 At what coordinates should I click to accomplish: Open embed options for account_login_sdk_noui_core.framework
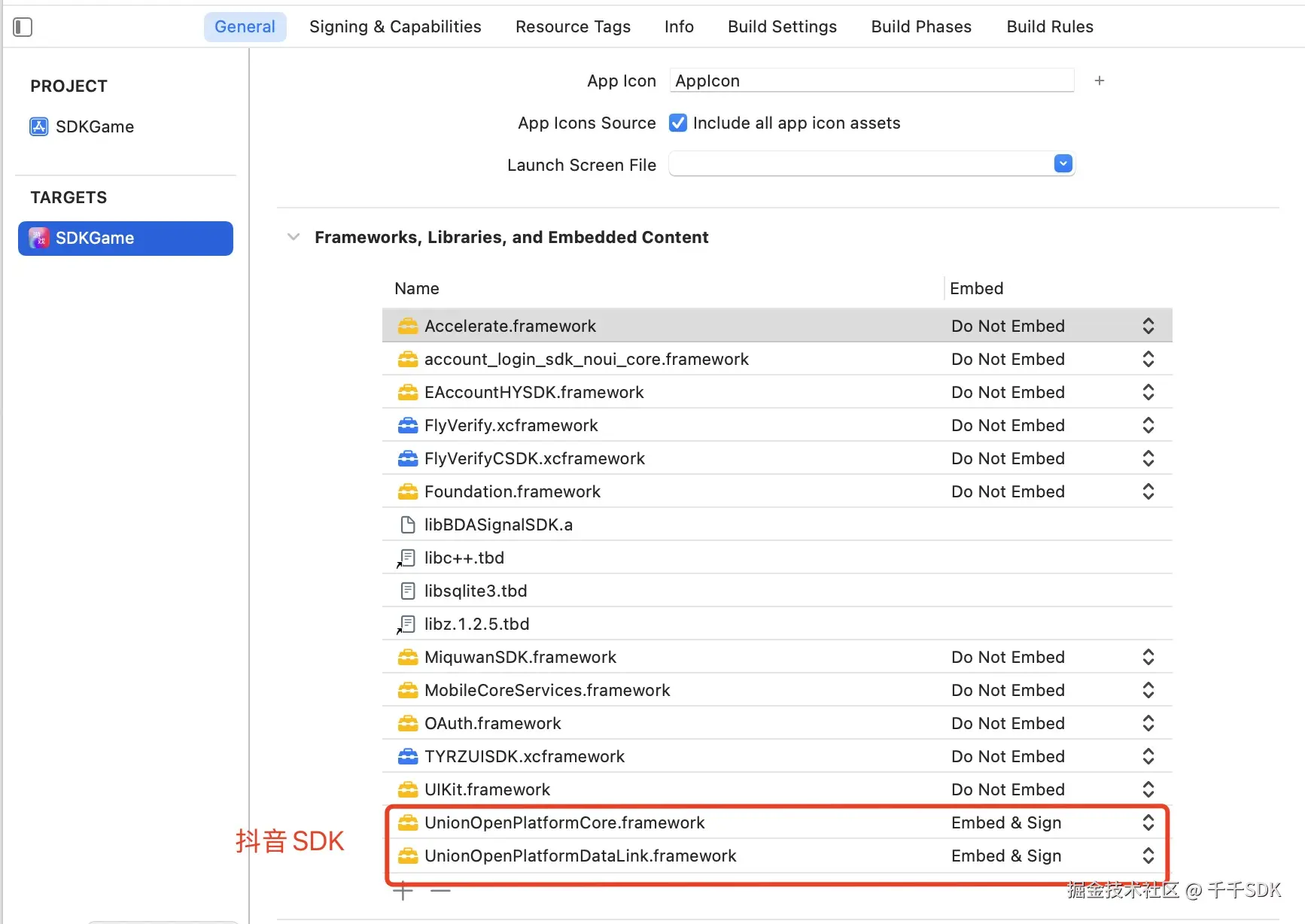tap(1148, 359)
